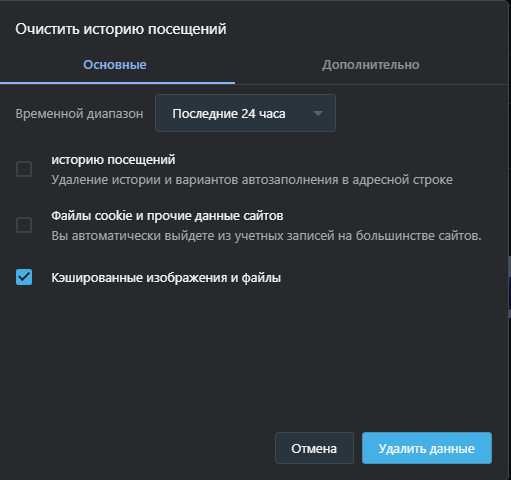511x480 pixels.
Task: Enable the историю посещений checkbox
Action: 24,169
